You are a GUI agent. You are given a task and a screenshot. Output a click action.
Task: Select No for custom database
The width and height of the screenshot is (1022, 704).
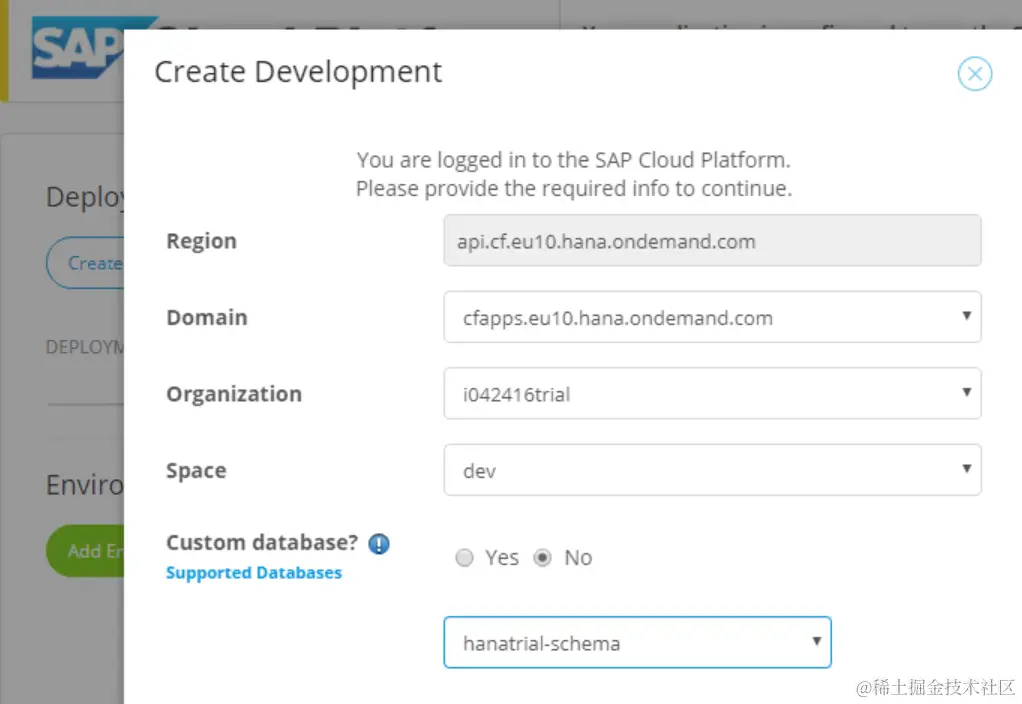[542, 558]
